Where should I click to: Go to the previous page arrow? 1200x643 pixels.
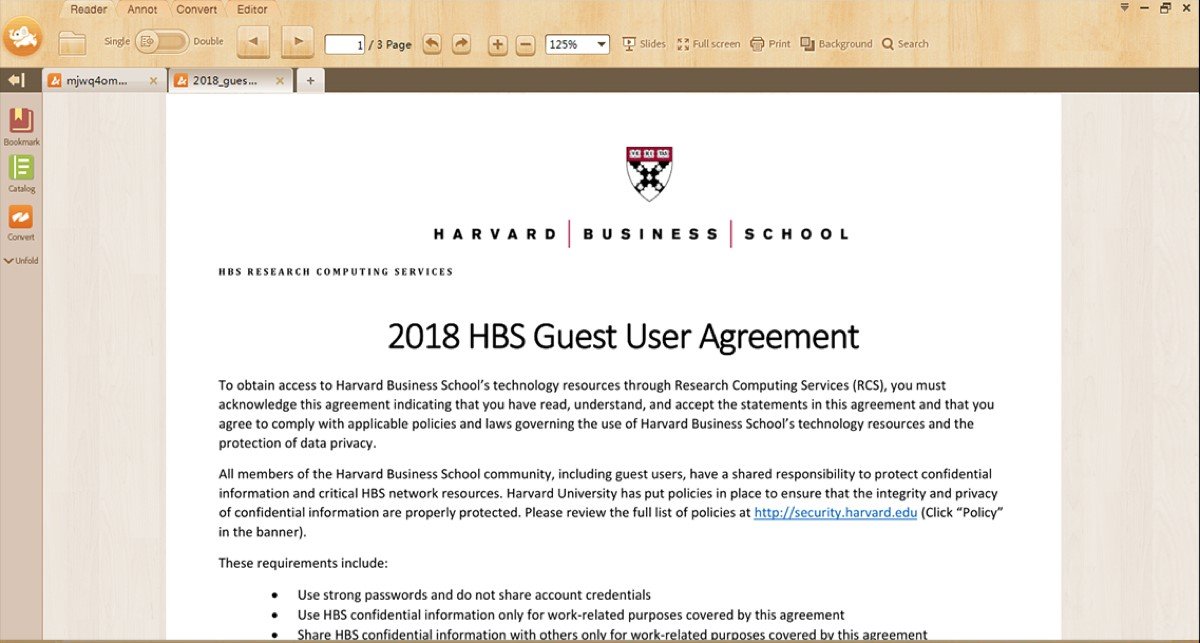point(252,42)
